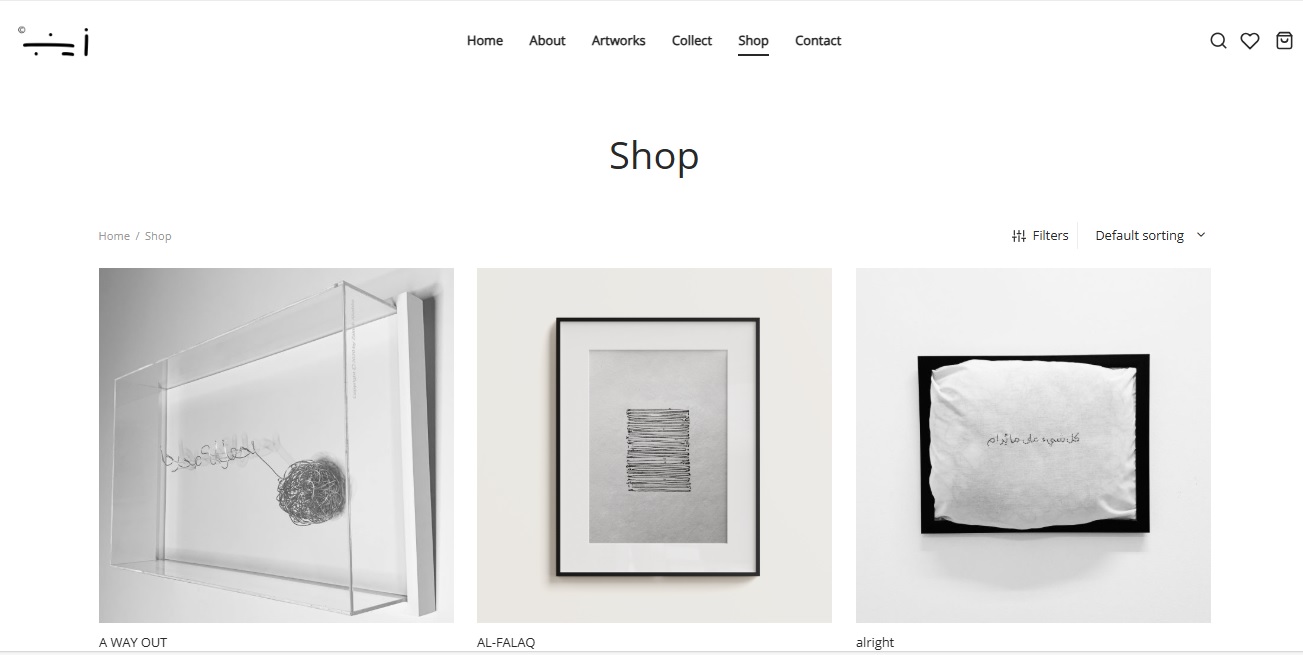Select the Shop menu item
The height and width of the screenshot is (655, 1303).
[753, 41]
